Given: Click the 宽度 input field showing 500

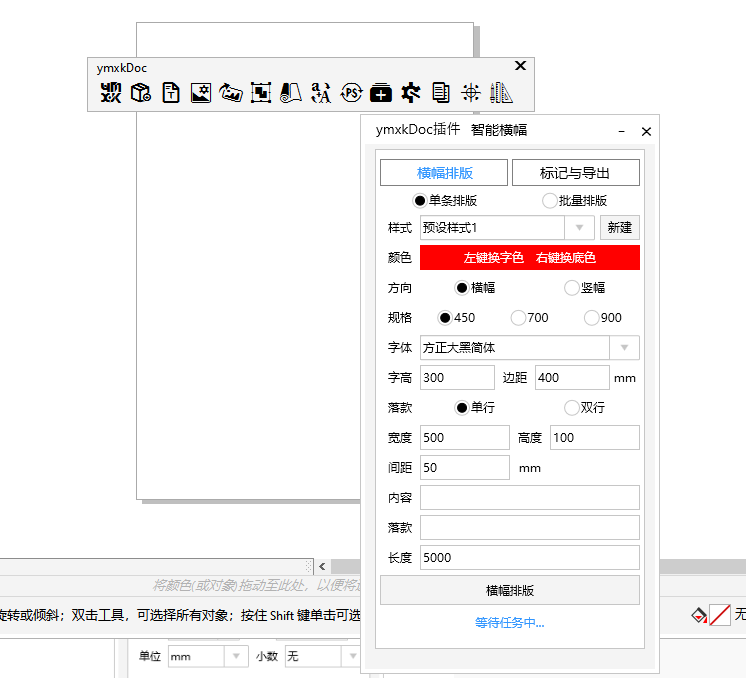Looking at the screenshot, I should pyautogui.click(x=465, y=438).
